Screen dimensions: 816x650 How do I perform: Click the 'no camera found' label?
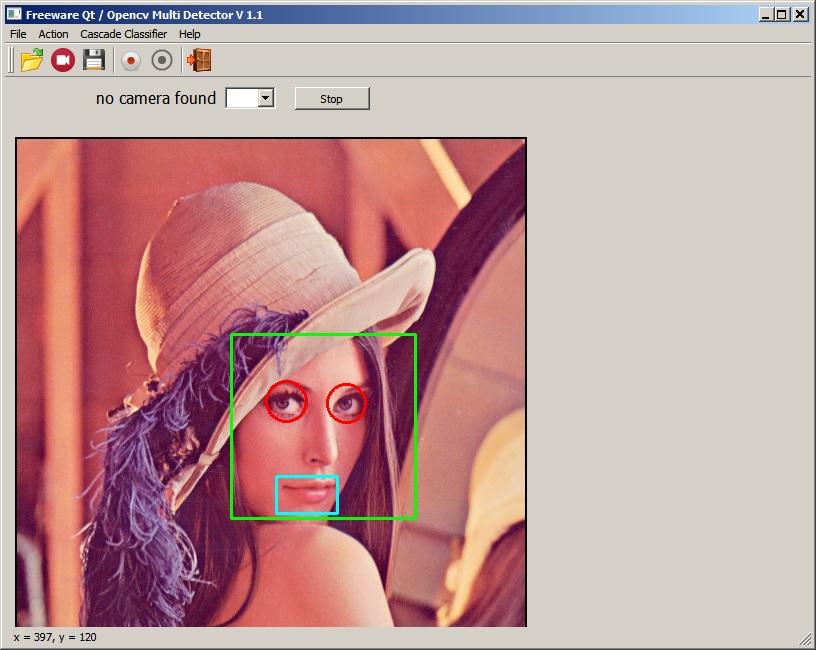point(156,98)
